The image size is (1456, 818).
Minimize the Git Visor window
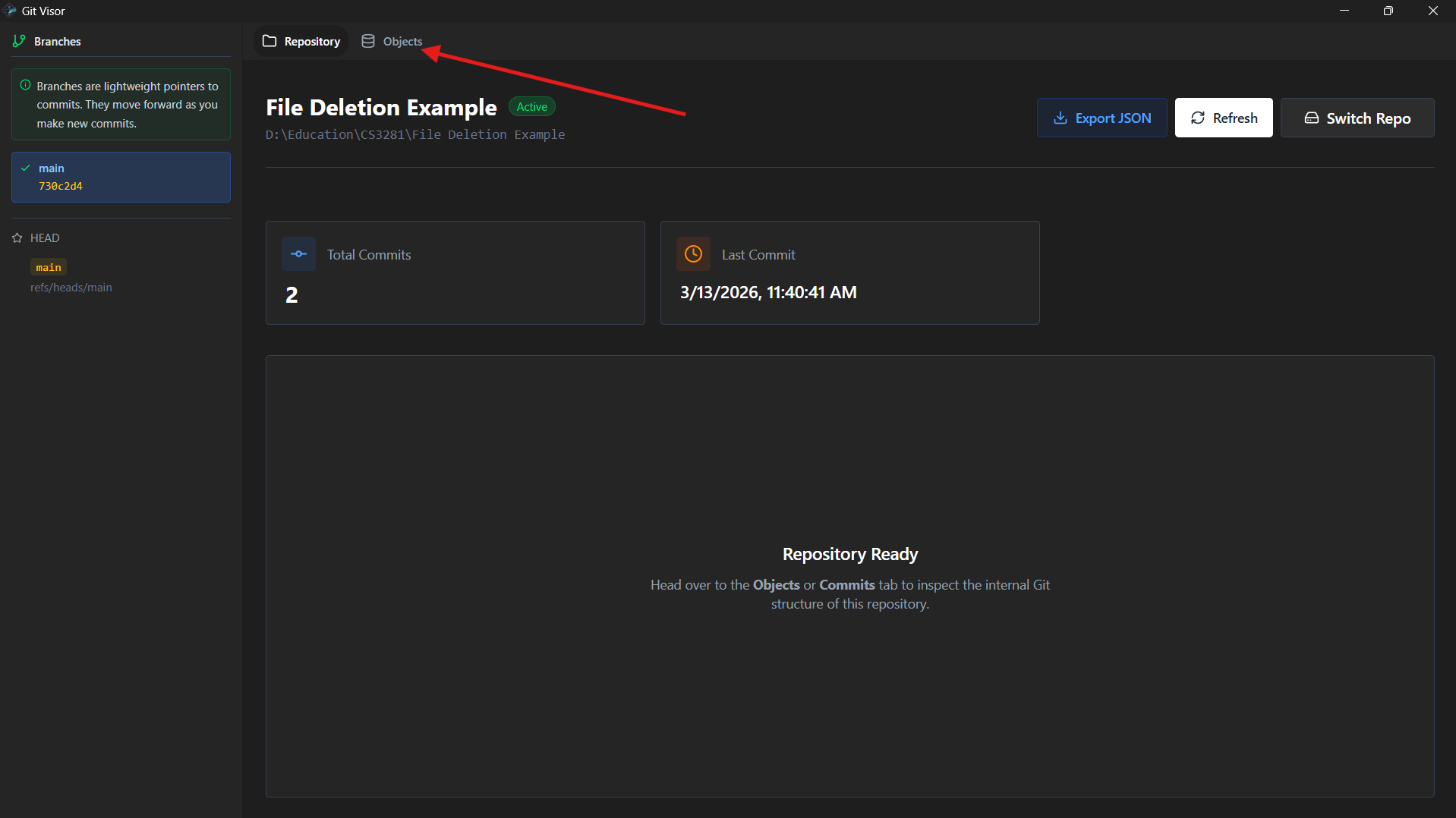tap(1344, 11)
